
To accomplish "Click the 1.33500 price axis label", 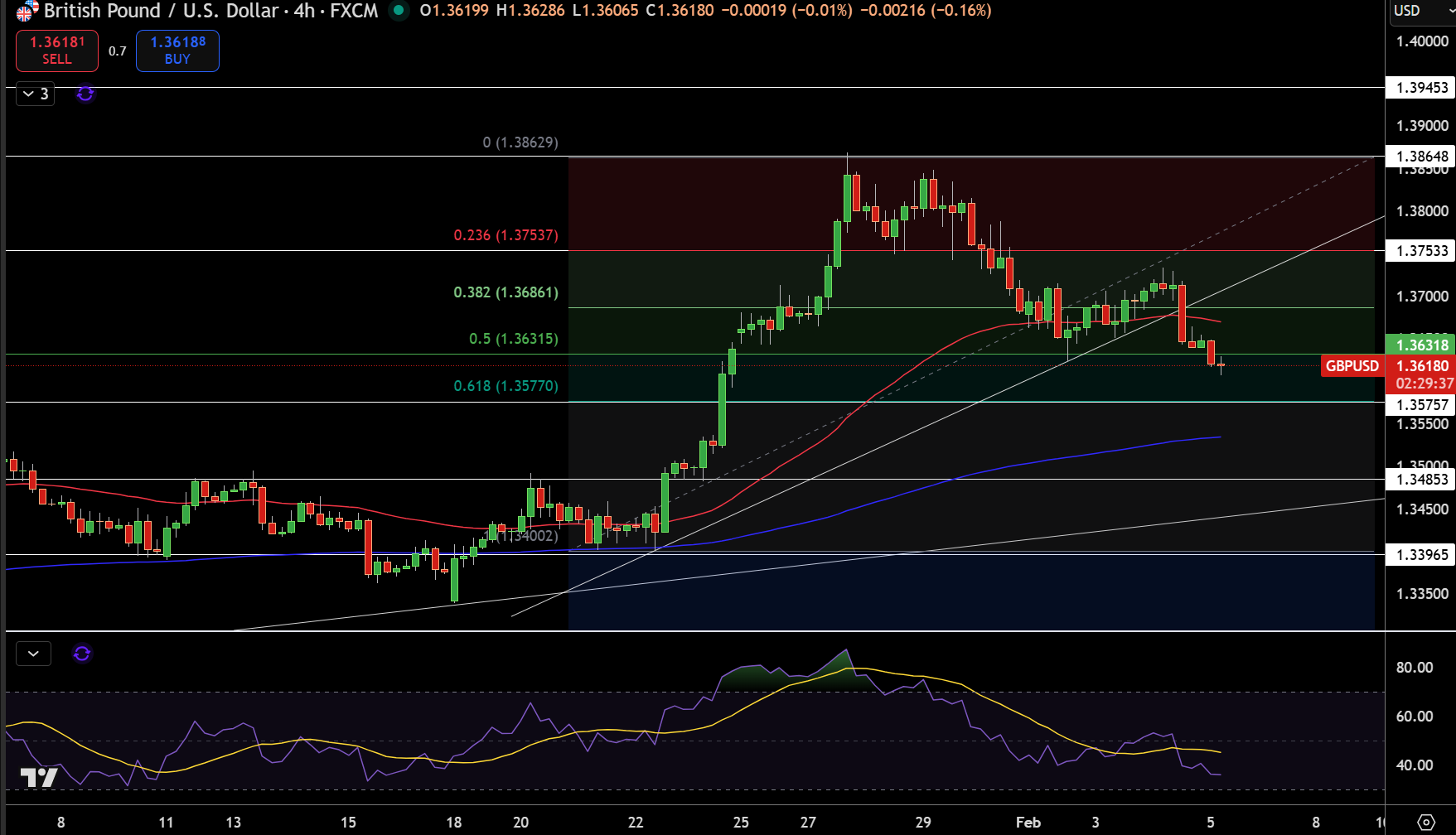I will 1422,594.
